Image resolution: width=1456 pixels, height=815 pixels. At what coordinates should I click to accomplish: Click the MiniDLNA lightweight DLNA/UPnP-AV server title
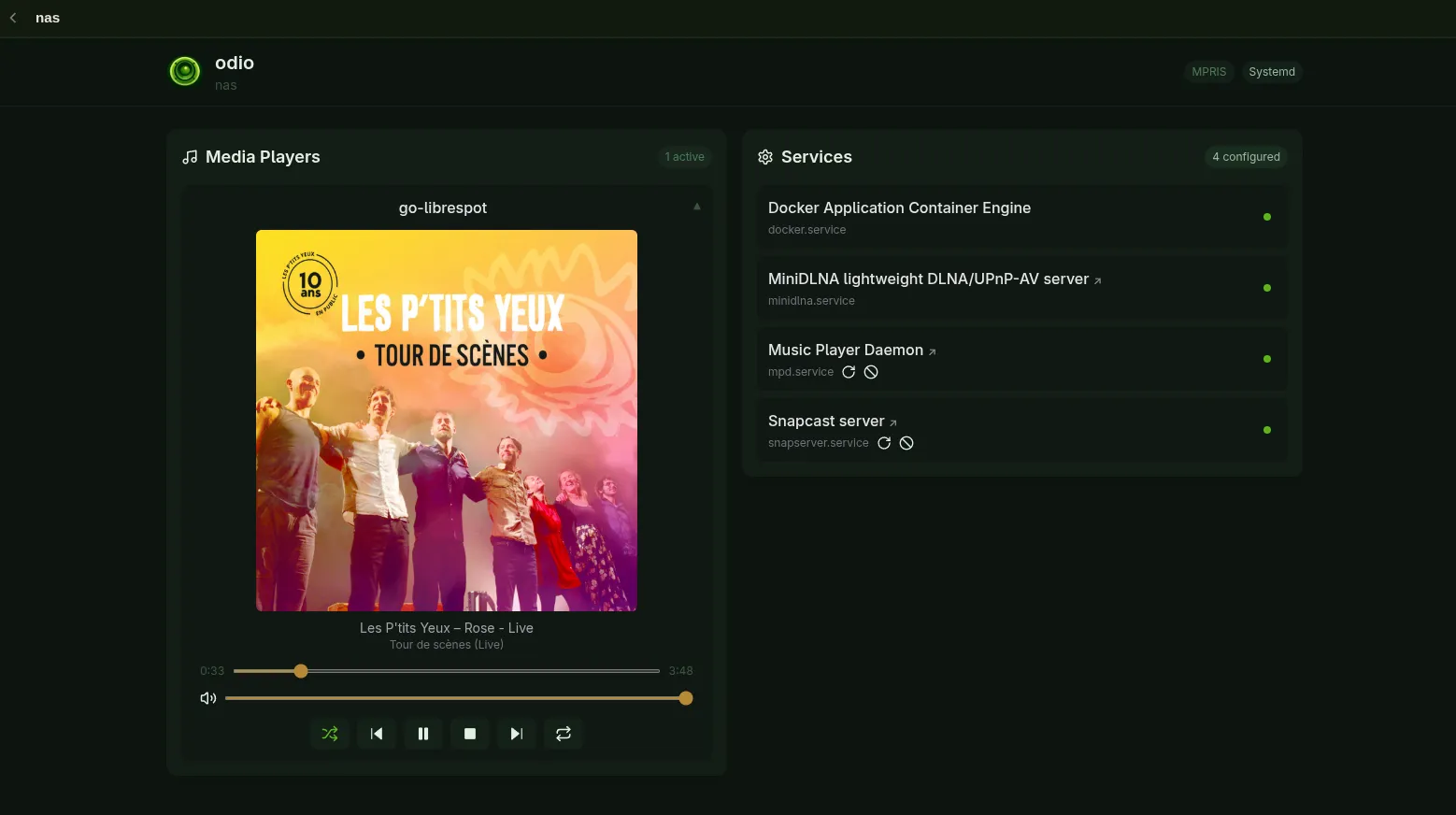[928, 279]
